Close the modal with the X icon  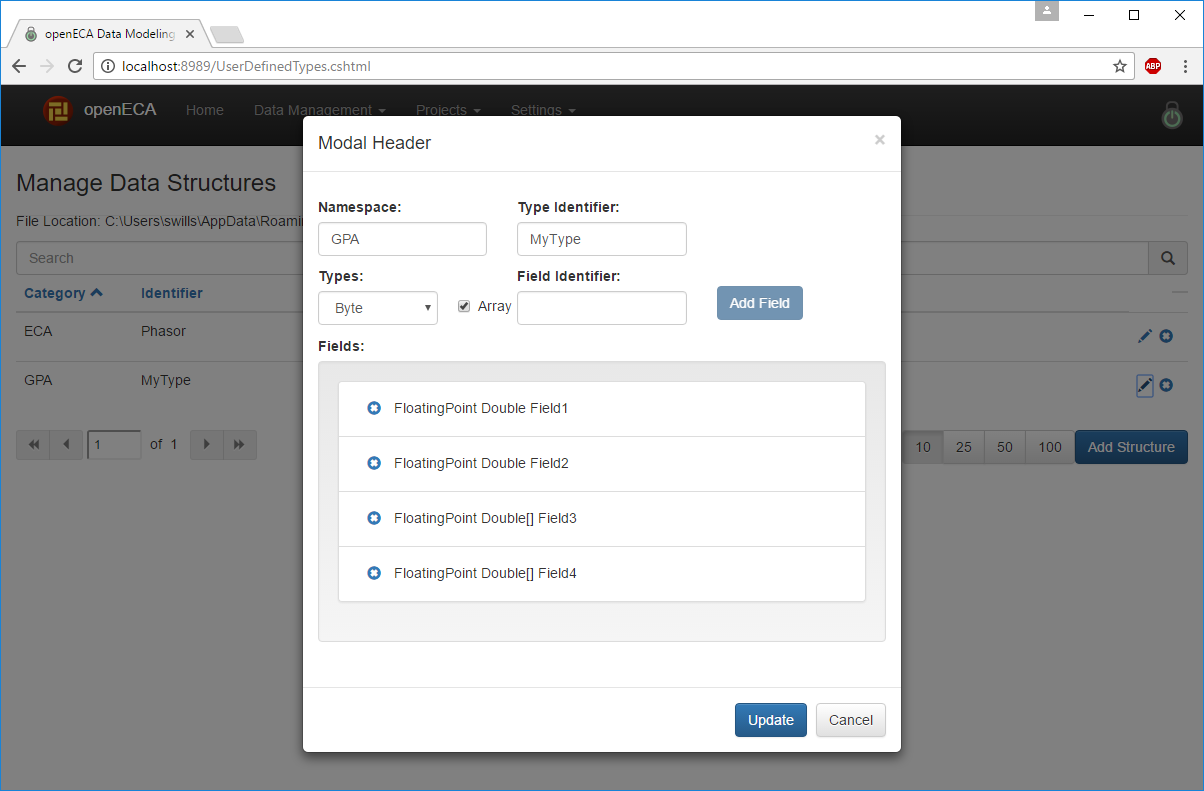click(879, 140)
